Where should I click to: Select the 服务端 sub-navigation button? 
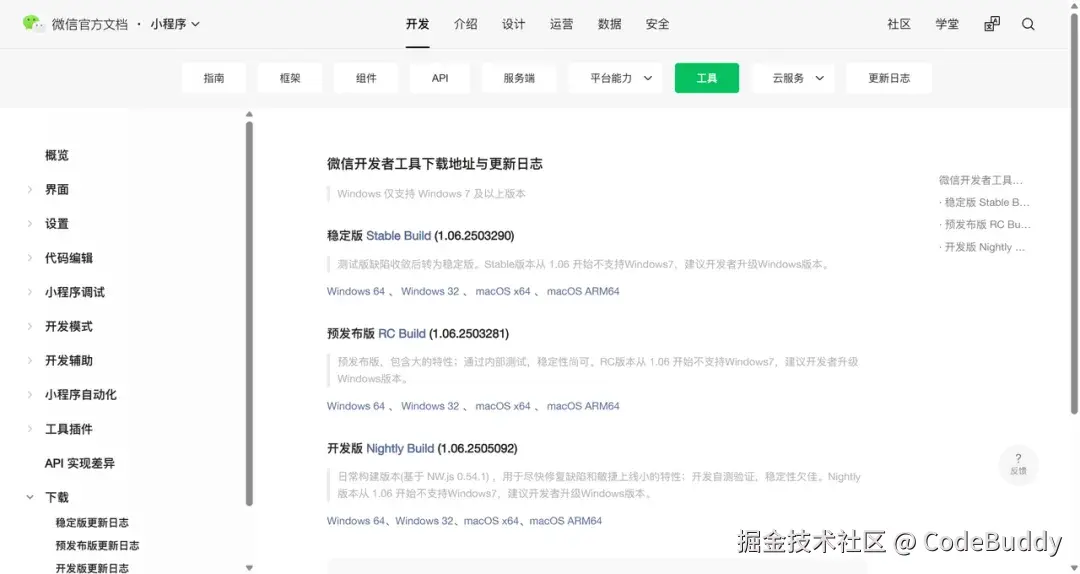point(519,78)
